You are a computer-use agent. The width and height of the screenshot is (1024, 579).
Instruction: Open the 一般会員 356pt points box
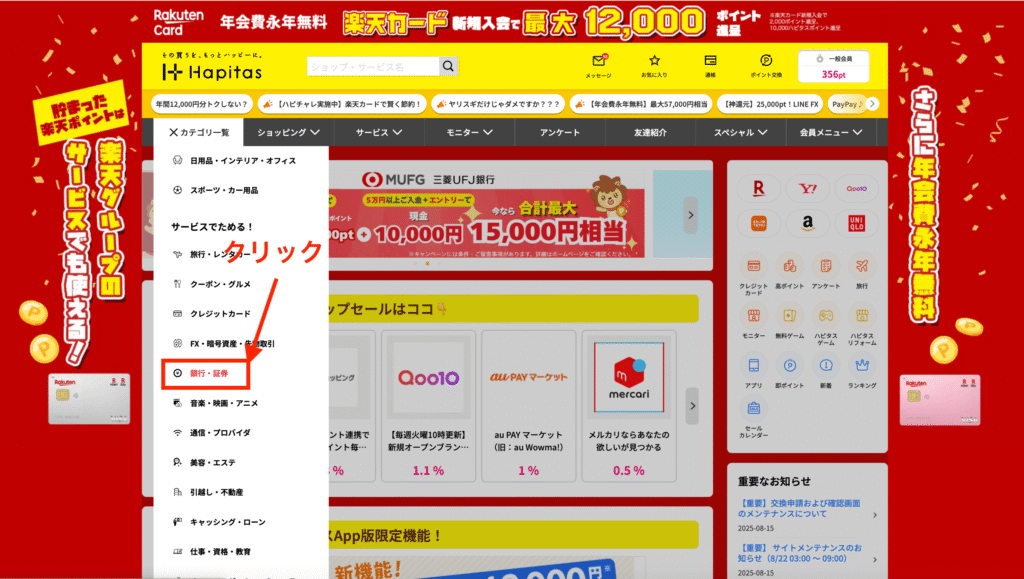[x=833, y=67]
